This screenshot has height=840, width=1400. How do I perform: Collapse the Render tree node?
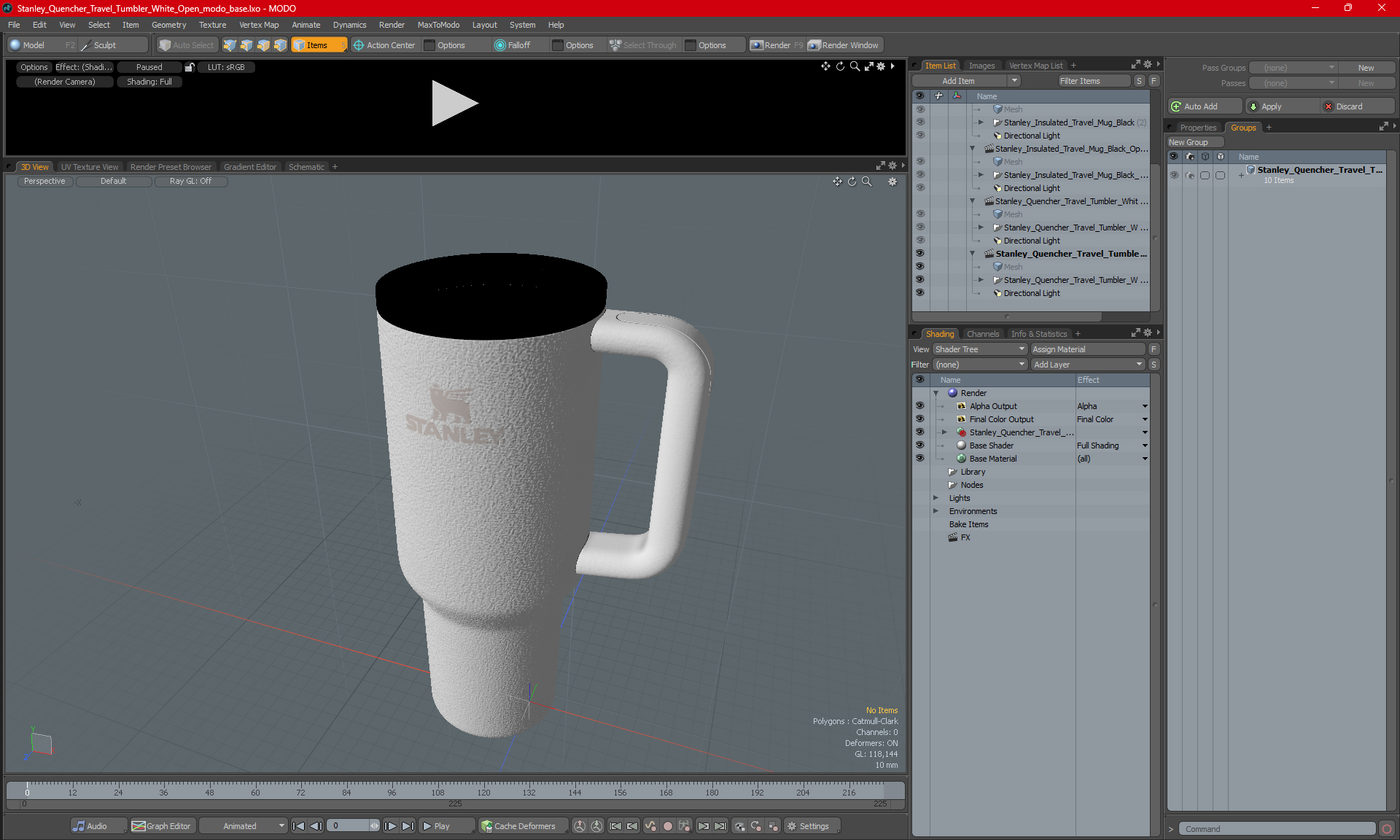936,393
